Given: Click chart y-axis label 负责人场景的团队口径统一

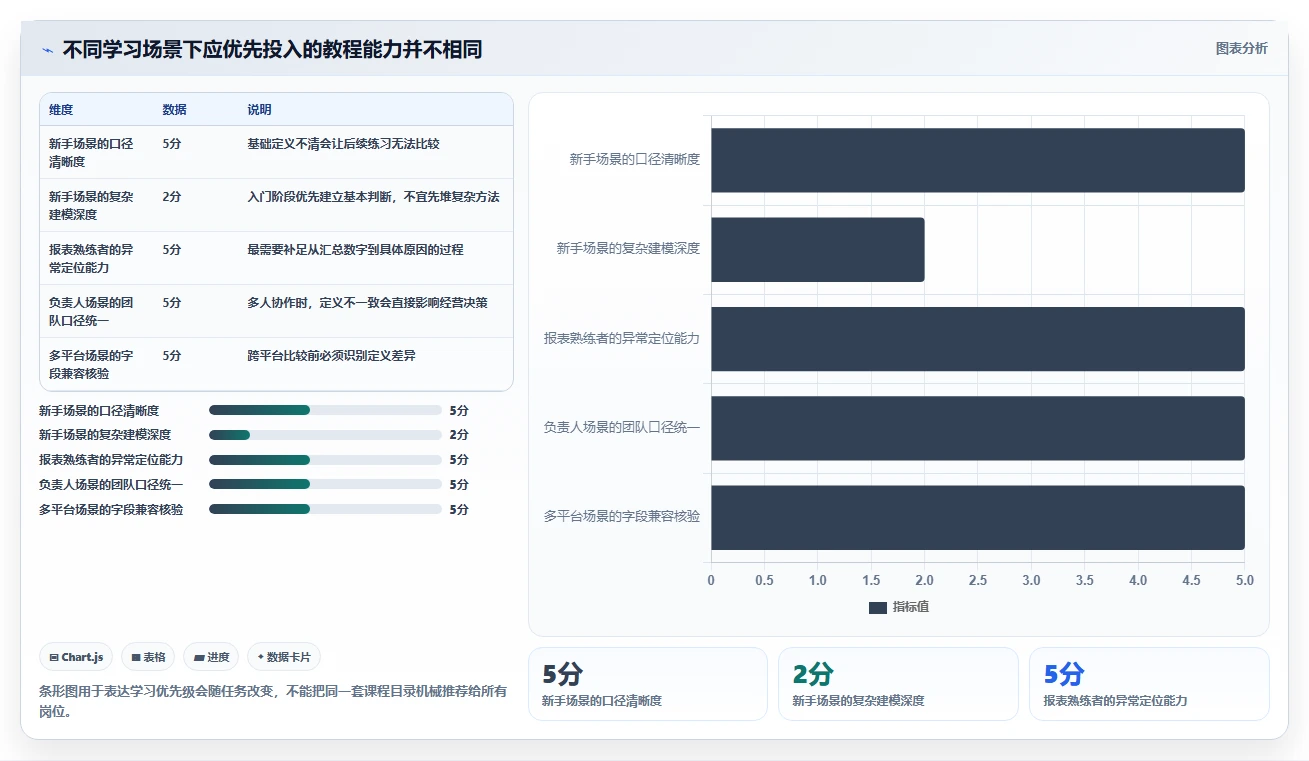Looking at the screenshot, I should point(622,427).
